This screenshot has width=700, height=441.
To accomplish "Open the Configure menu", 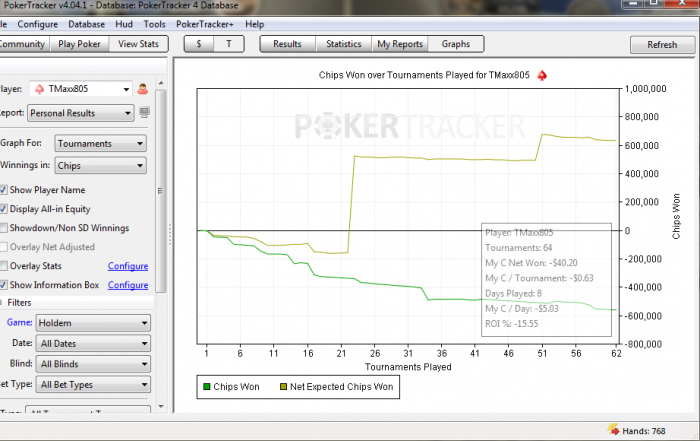I will (x=38, y=25).
